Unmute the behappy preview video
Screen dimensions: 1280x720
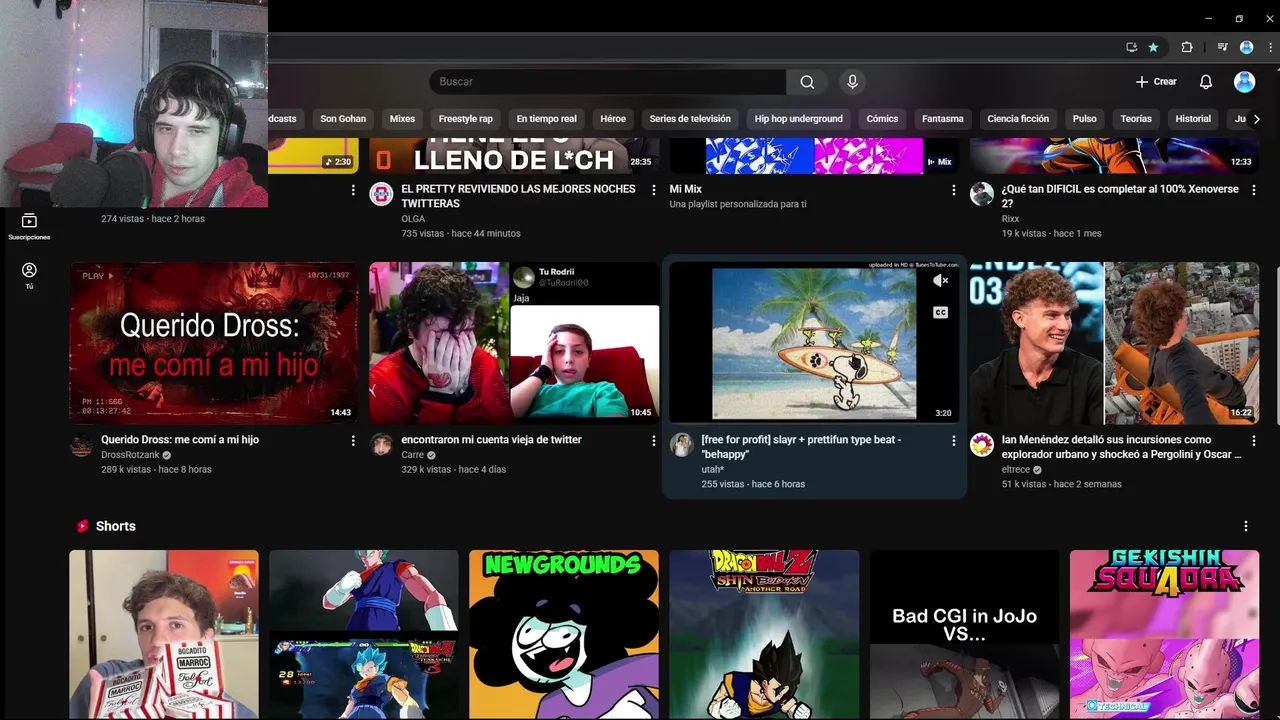[x=940, y=281]
